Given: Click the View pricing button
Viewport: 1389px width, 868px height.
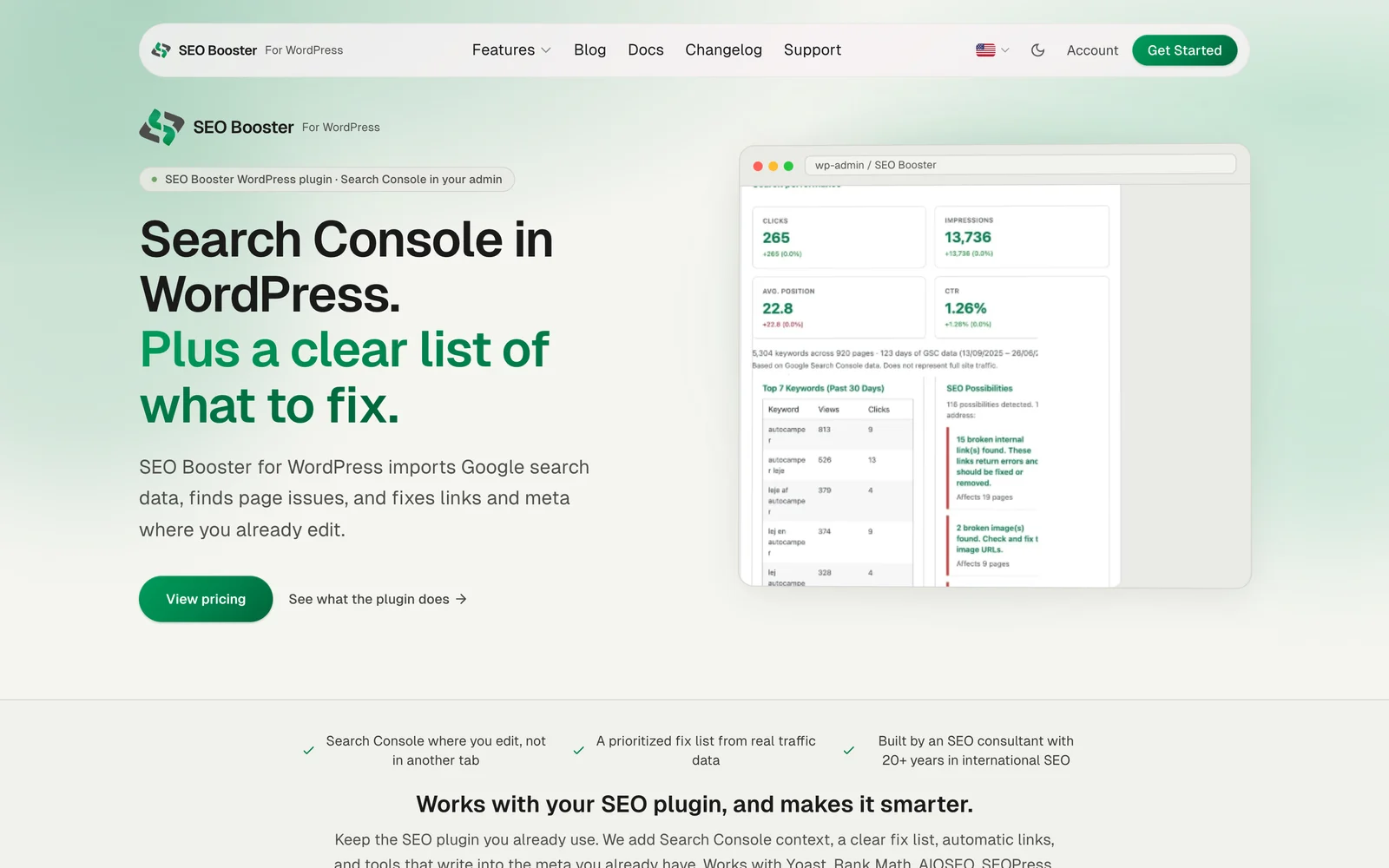Looking at the screenshot, I should [x=206, y=599].
